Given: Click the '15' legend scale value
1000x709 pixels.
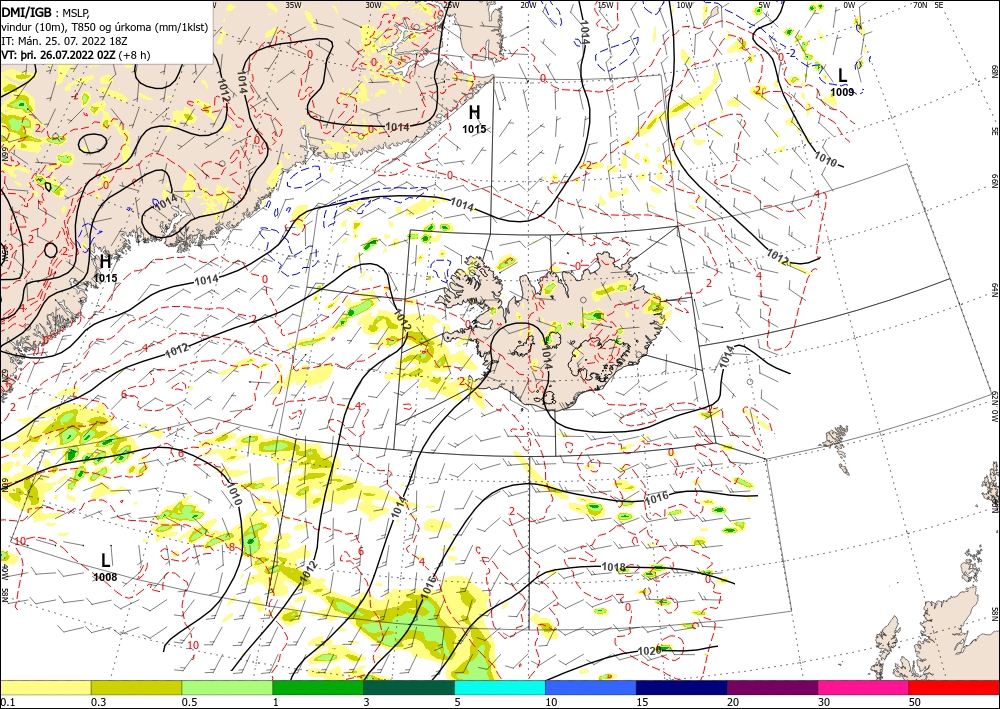Looking at the screenshot, I should coord(642,702).
